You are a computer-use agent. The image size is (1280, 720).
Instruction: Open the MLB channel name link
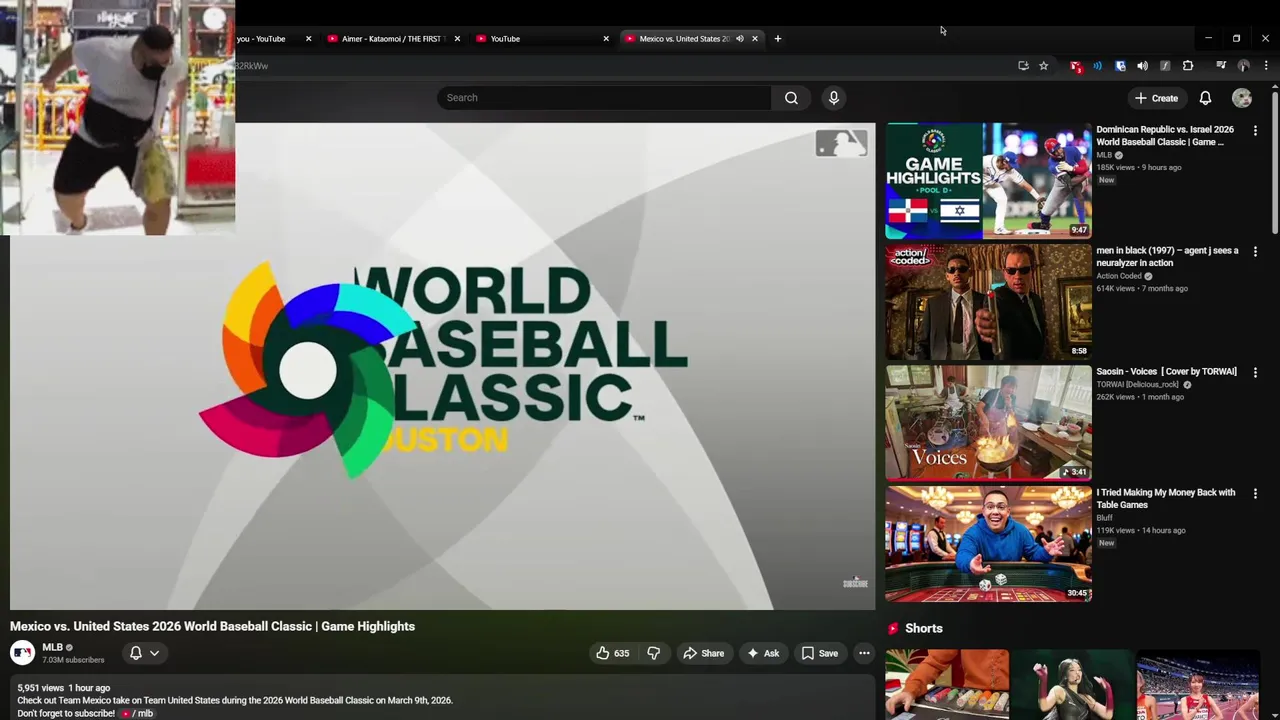coord(52,647)
